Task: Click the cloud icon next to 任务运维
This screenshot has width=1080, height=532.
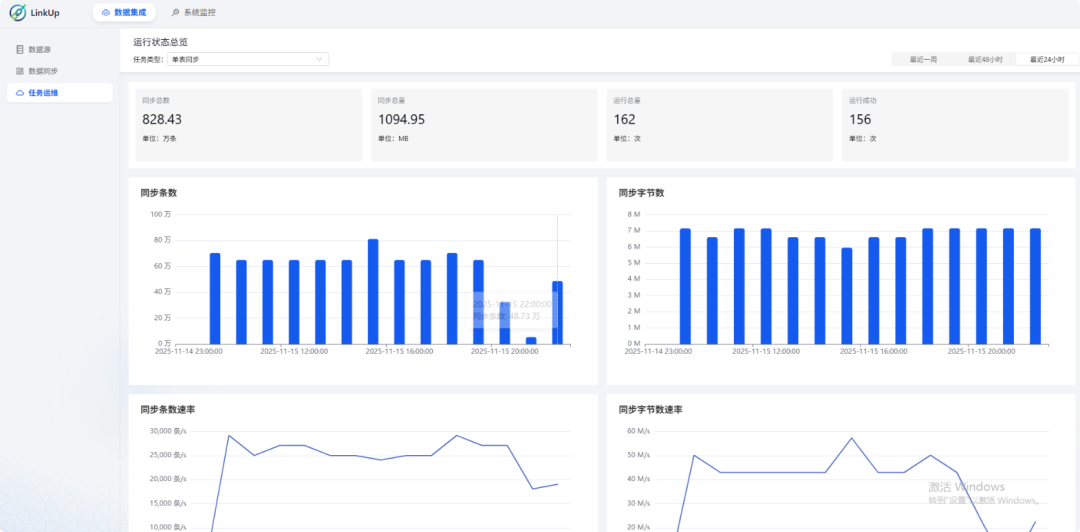Action: click(19, 92)
